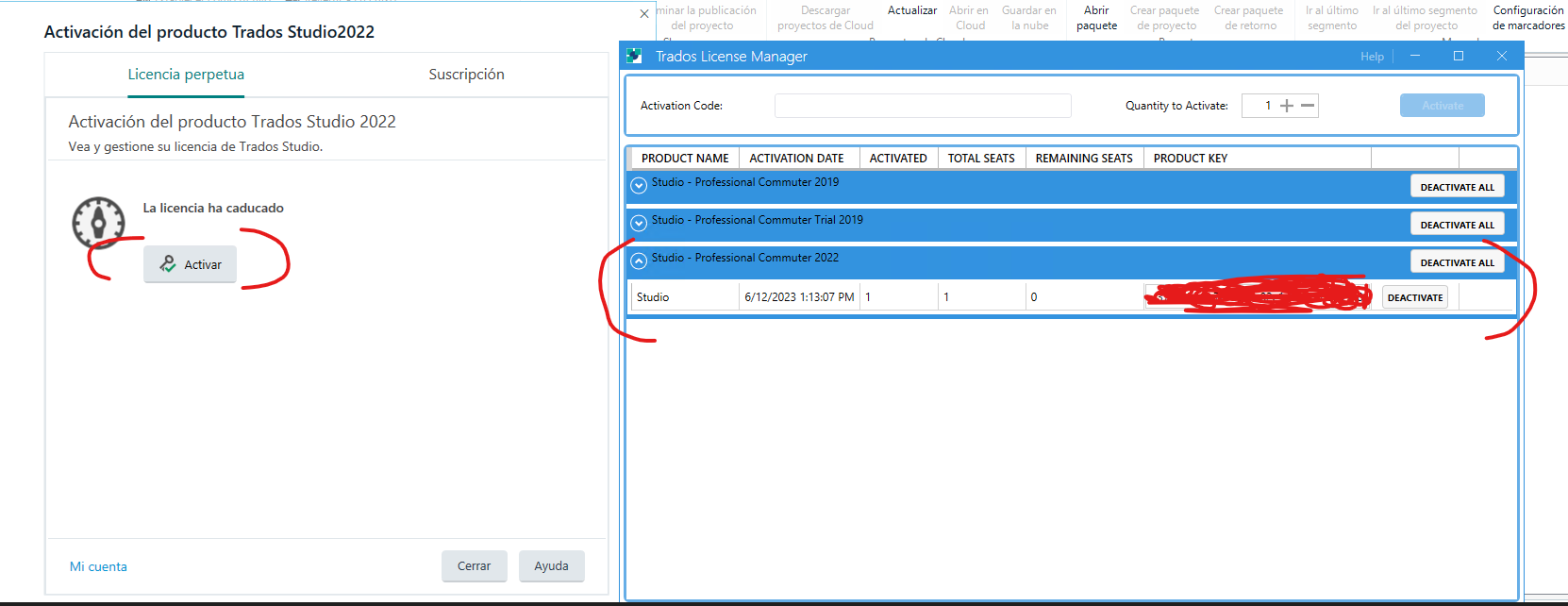
Task: Click the Trados License Manager title icon
Action: pyautogui.click(x=634, y=57)
